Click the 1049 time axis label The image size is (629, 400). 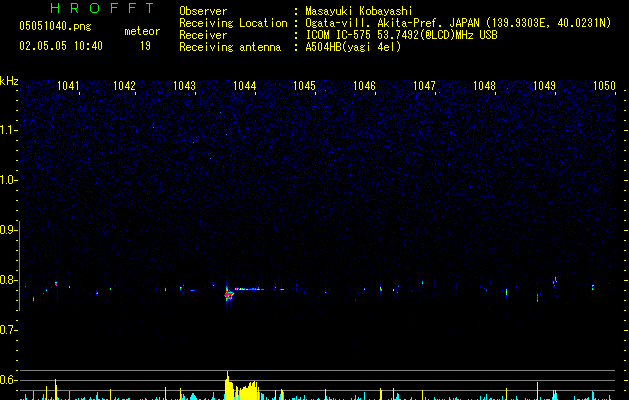pos(544,86)
